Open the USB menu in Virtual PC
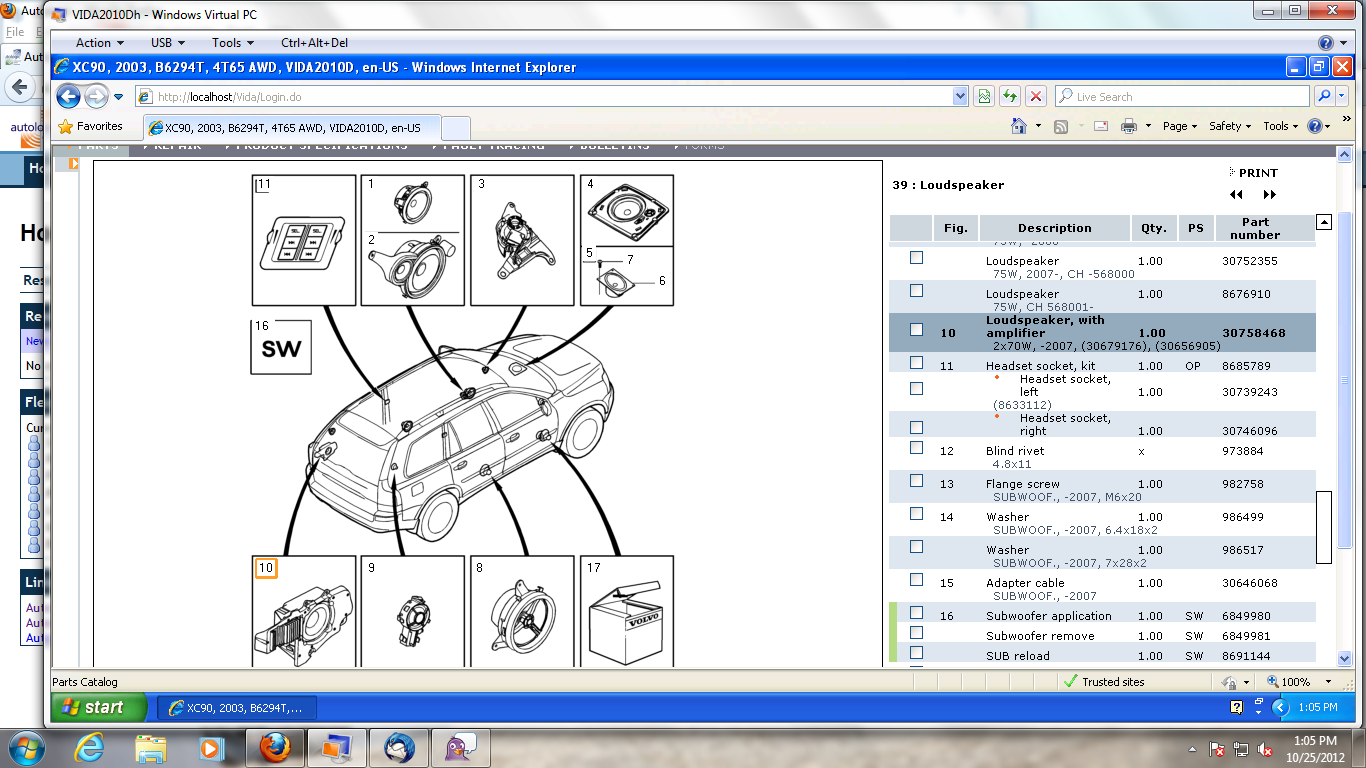This screenshot has width=1366, height=768. tap(167, 43)
